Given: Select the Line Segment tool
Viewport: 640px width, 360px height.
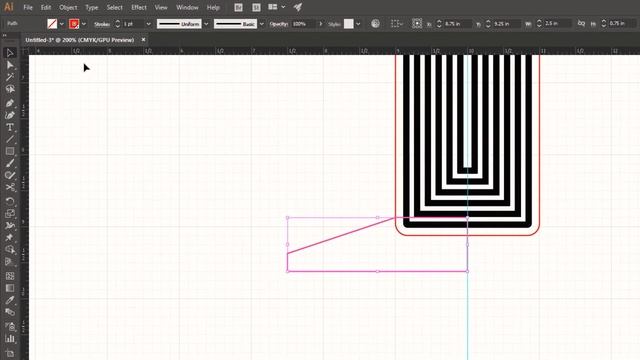Looking at the screenshot, I should pos(10,140).
